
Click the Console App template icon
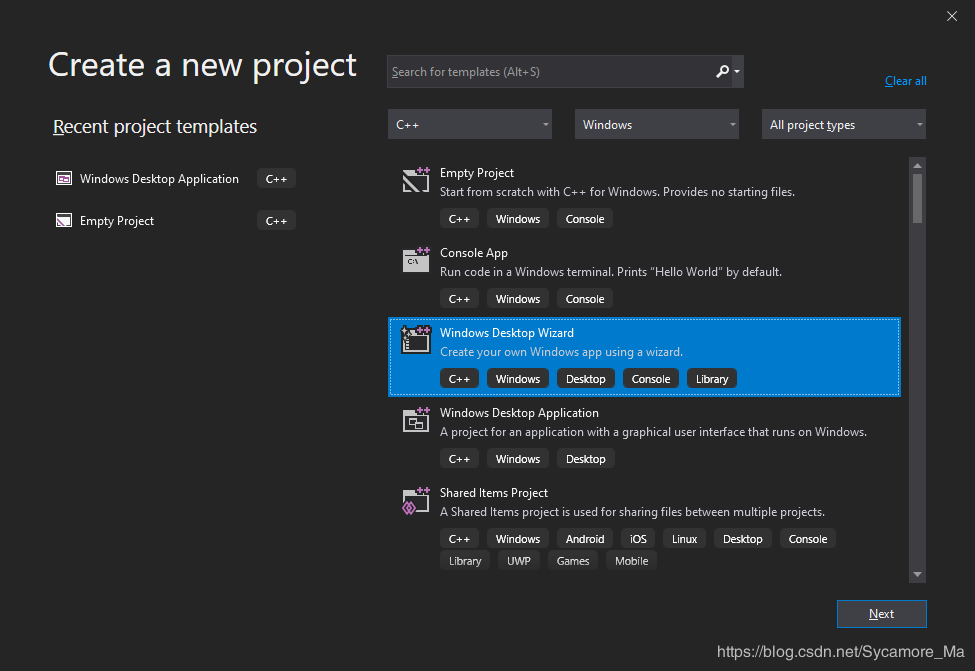click(416, 260)
